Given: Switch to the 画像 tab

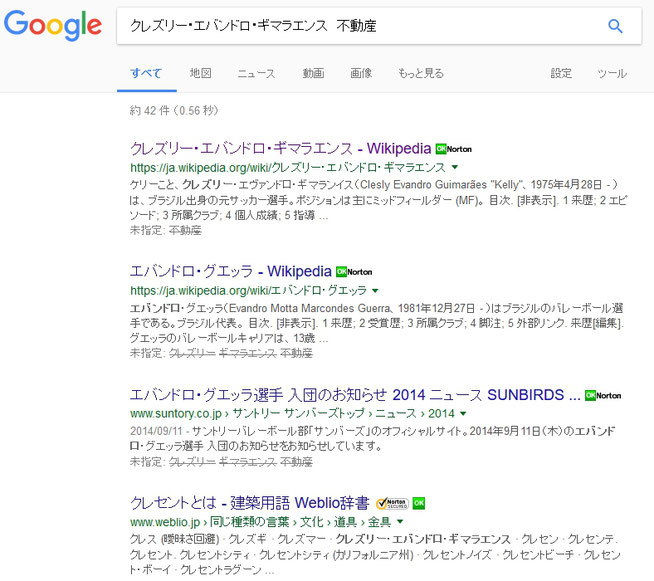Looking at the screenshot, I should tap(361, 73).
